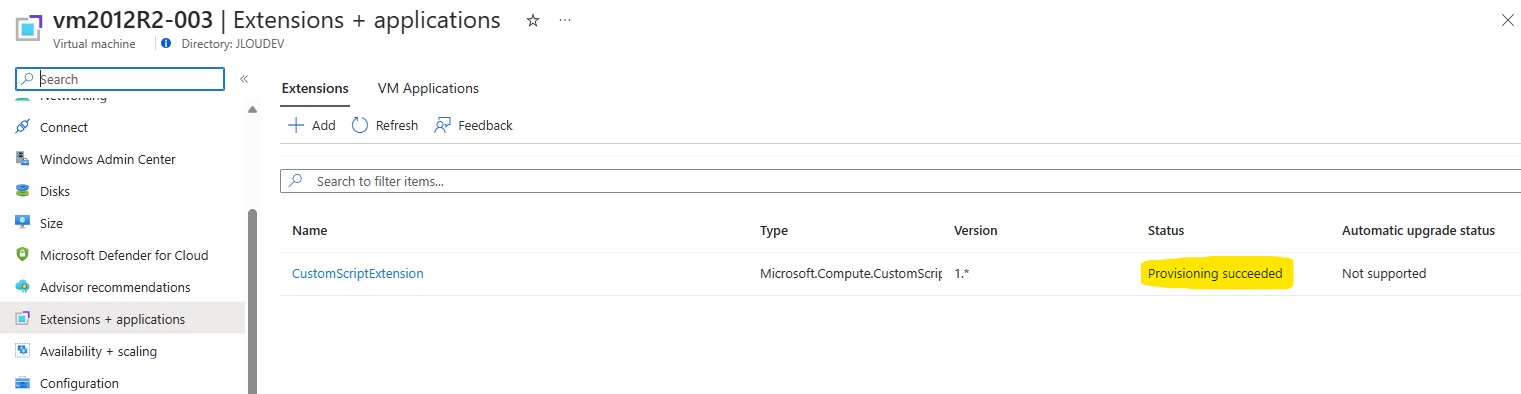Click the Configuration toolbox icon

(x=22, y=383)
